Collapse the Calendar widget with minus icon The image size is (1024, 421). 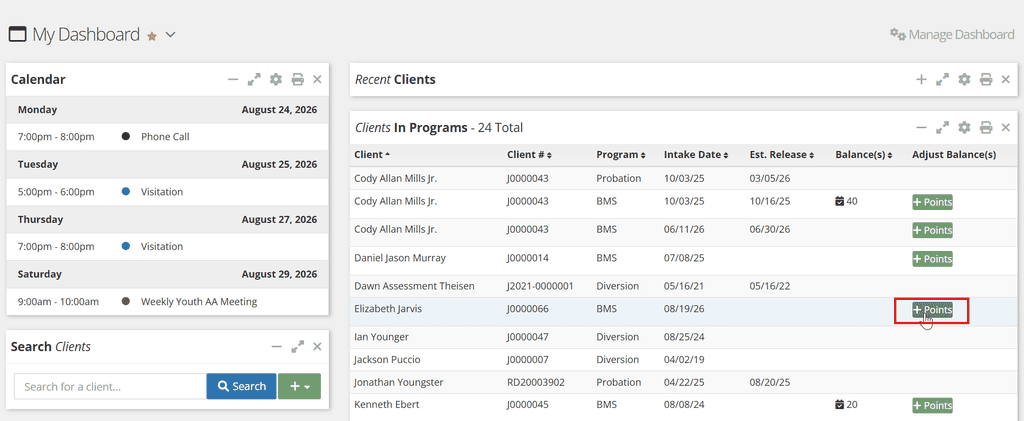(x=232, y=80)
